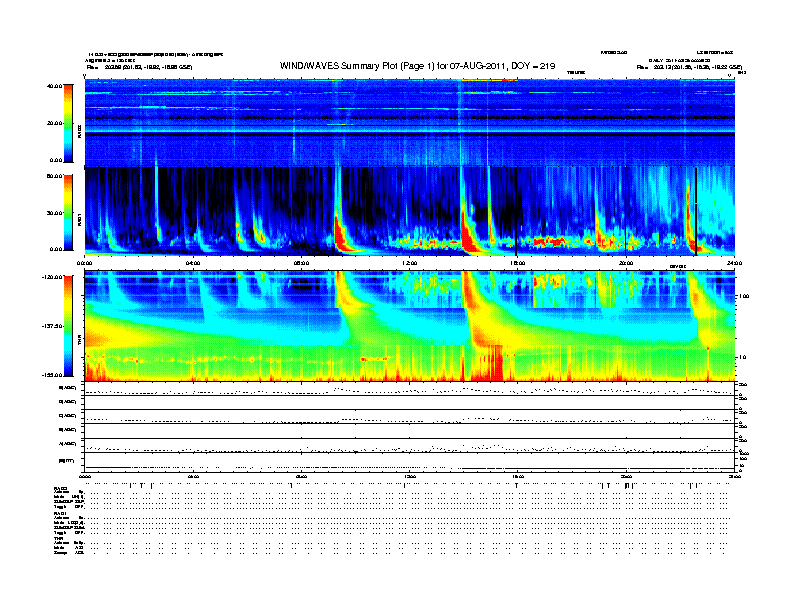Select the 30.00 label on RAD1 color scale
Screen dimensions: 792x612
[54, 213]
